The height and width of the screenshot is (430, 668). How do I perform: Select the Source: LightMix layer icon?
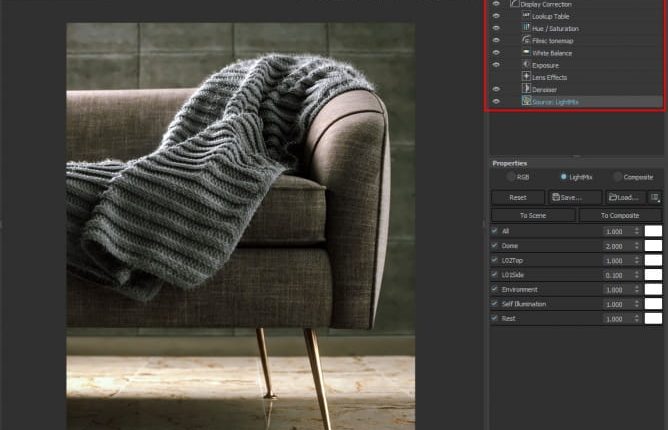tap(526, 101)
